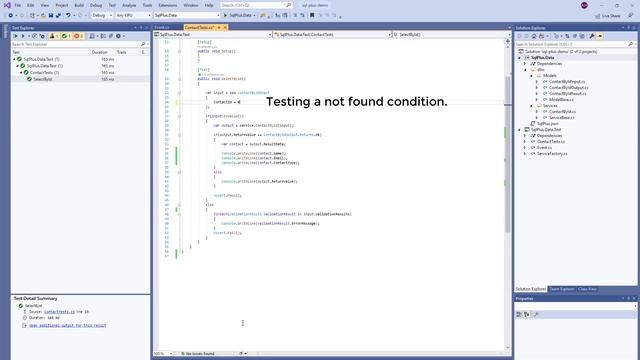Click the Run test icon in Test Explorer
This screenshot has height=360, width=640.
pos(23,36)
